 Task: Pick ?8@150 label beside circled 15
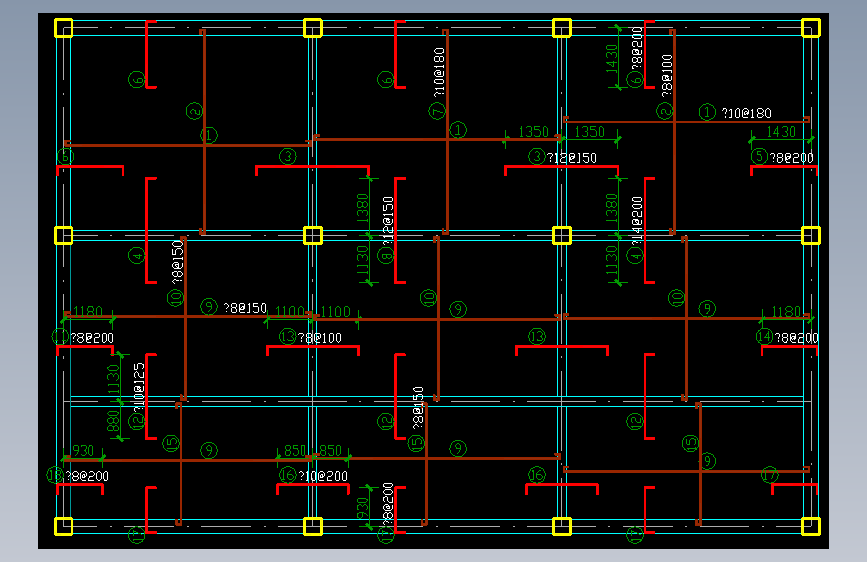pyautogui.click(x=418, y=408)
